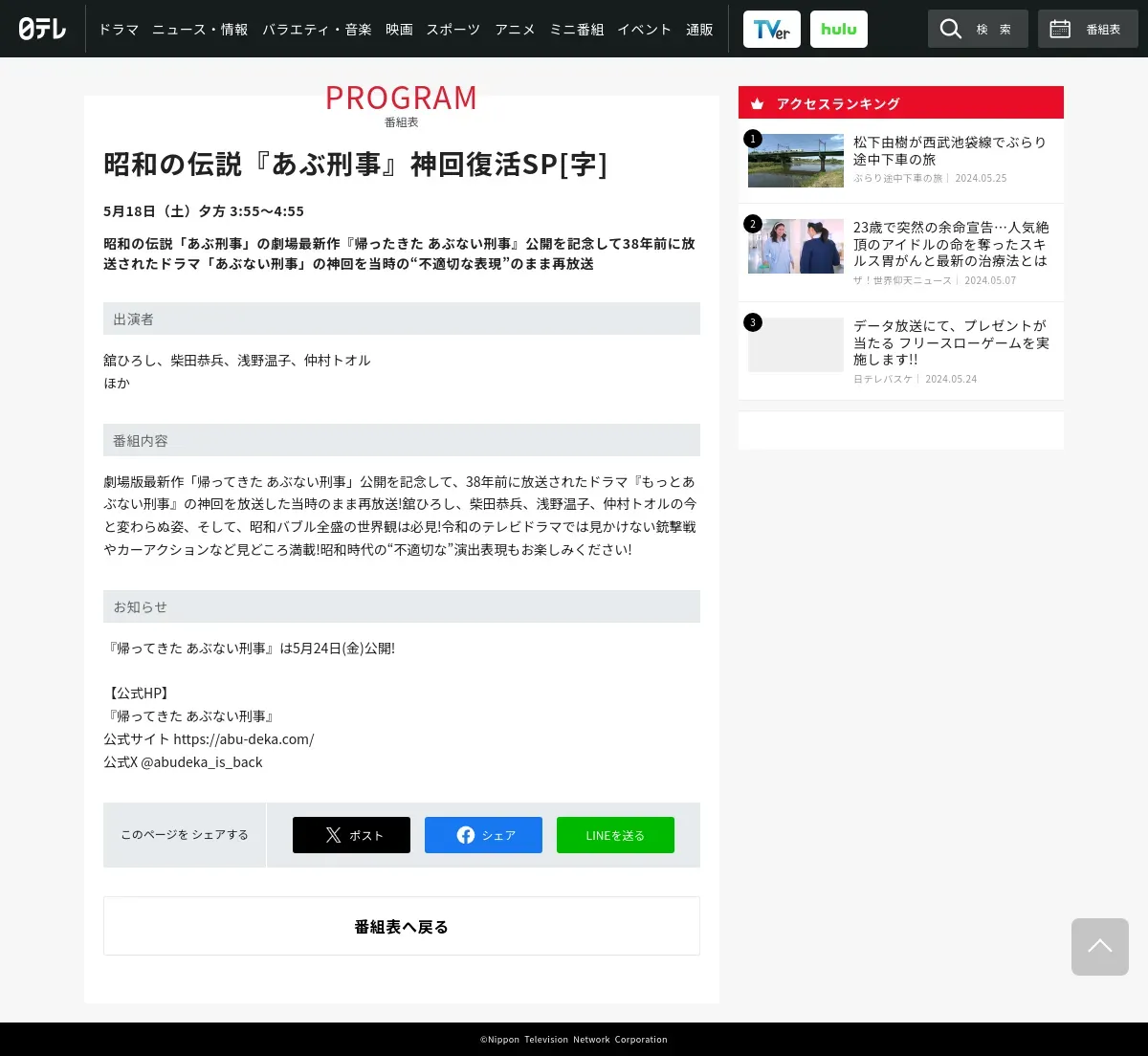The width and height of the screenshot is (1148, 1056).
Task: Click the rank 2 article thumbnail
Action: (x=796, y=246)
